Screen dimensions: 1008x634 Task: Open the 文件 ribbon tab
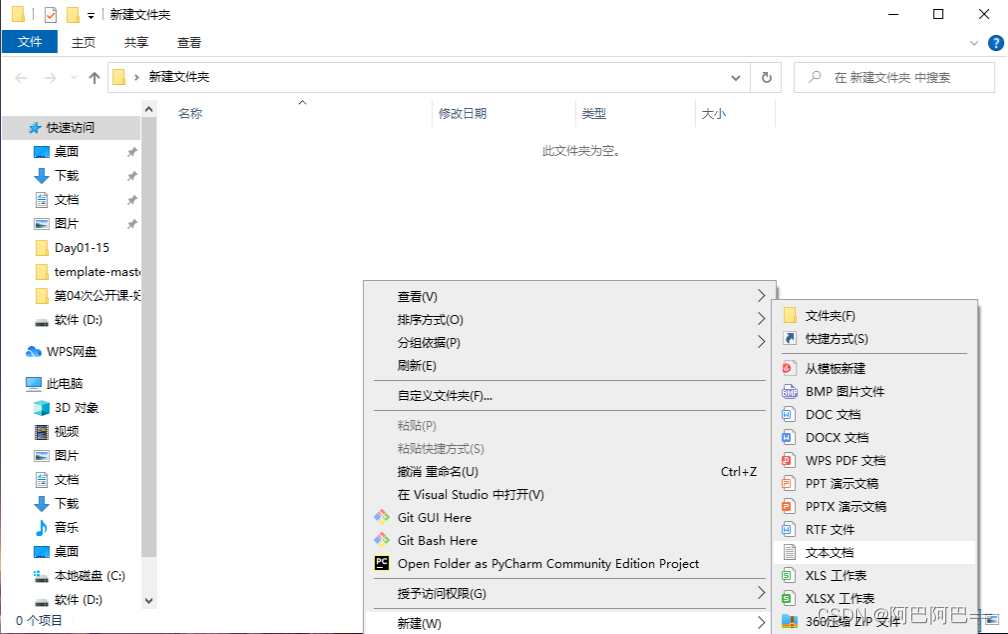pyautogui.click(x=30, y=42)
